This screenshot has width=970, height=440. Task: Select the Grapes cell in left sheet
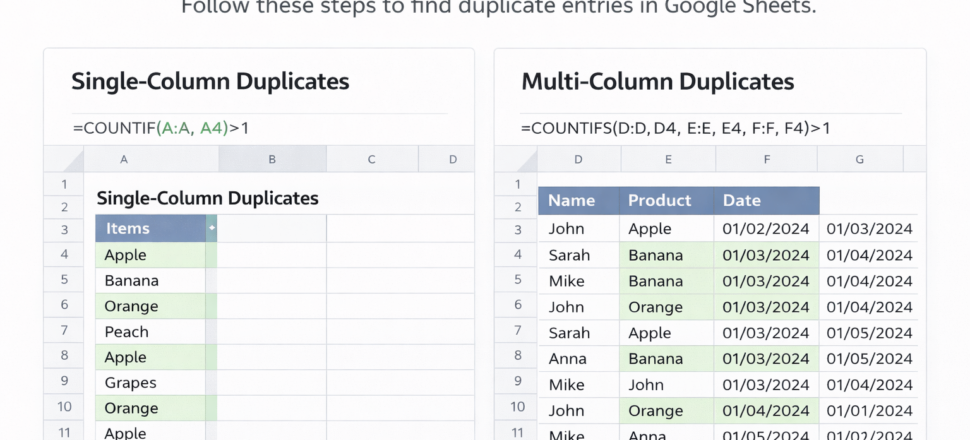tap(150, 382)
